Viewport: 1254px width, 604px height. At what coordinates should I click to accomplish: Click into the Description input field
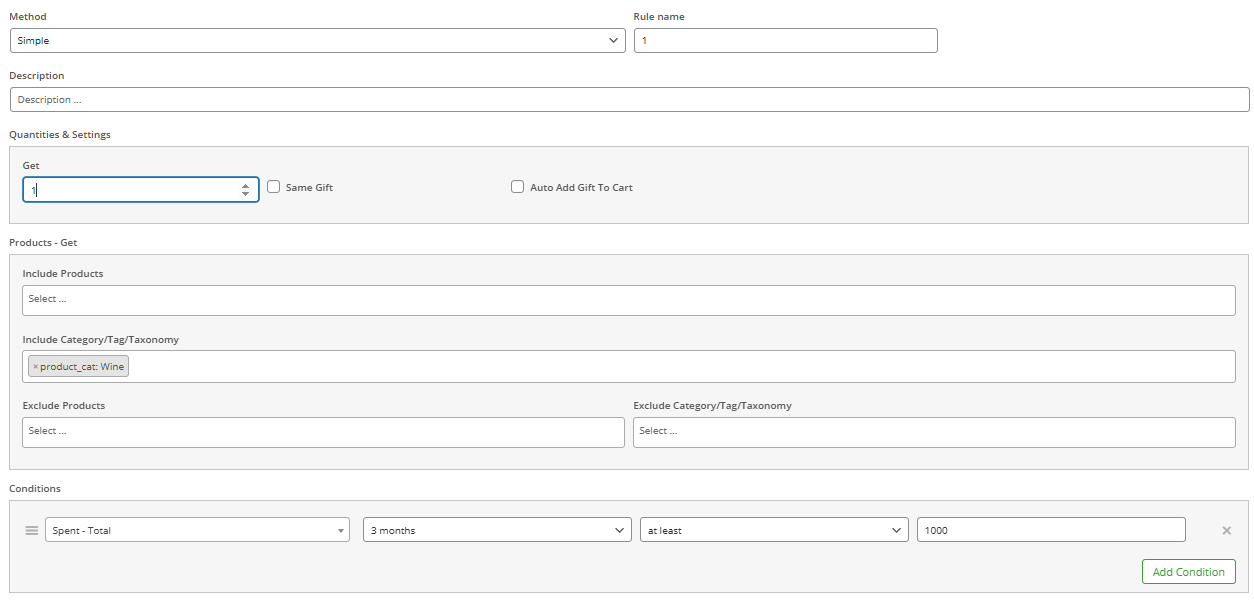pos(629,100)
